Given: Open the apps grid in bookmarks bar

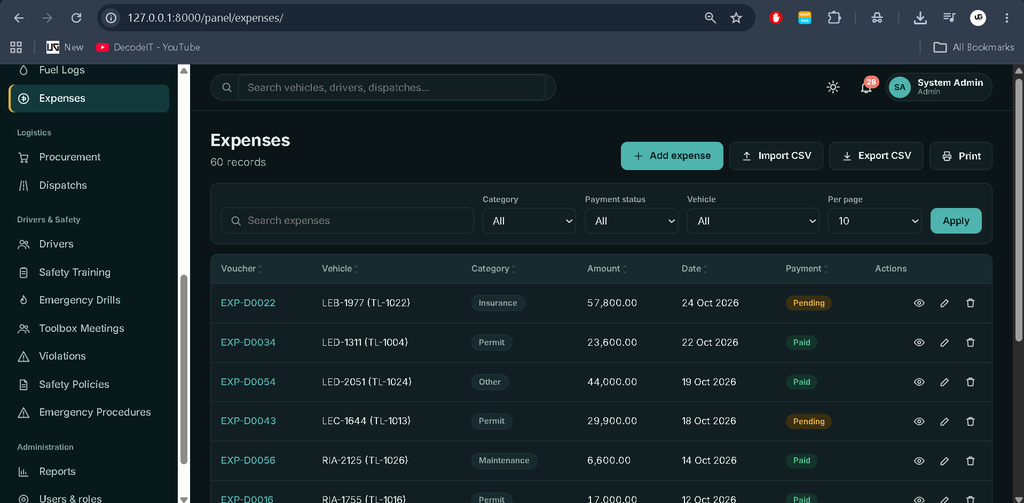Looking at the screenshot, I should tap(16, 47).
